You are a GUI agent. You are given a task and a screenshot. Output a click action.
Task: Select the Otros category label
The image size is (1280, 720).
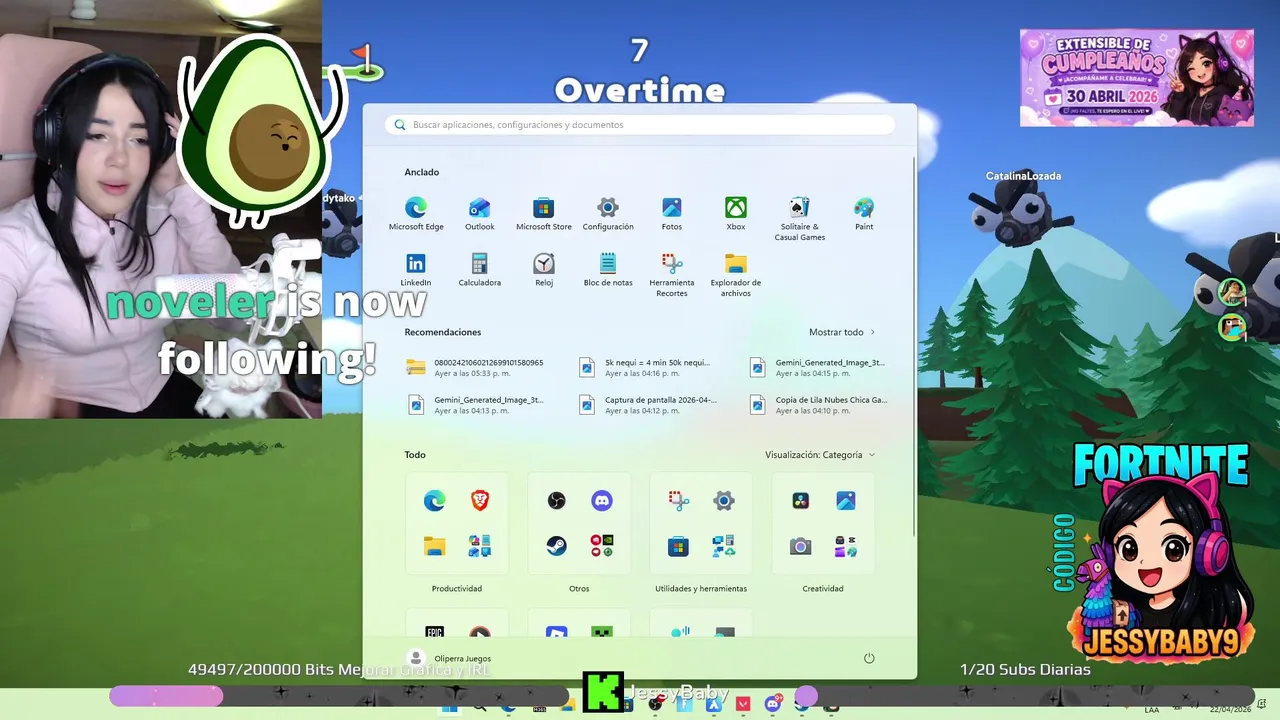tap(579, 589)
